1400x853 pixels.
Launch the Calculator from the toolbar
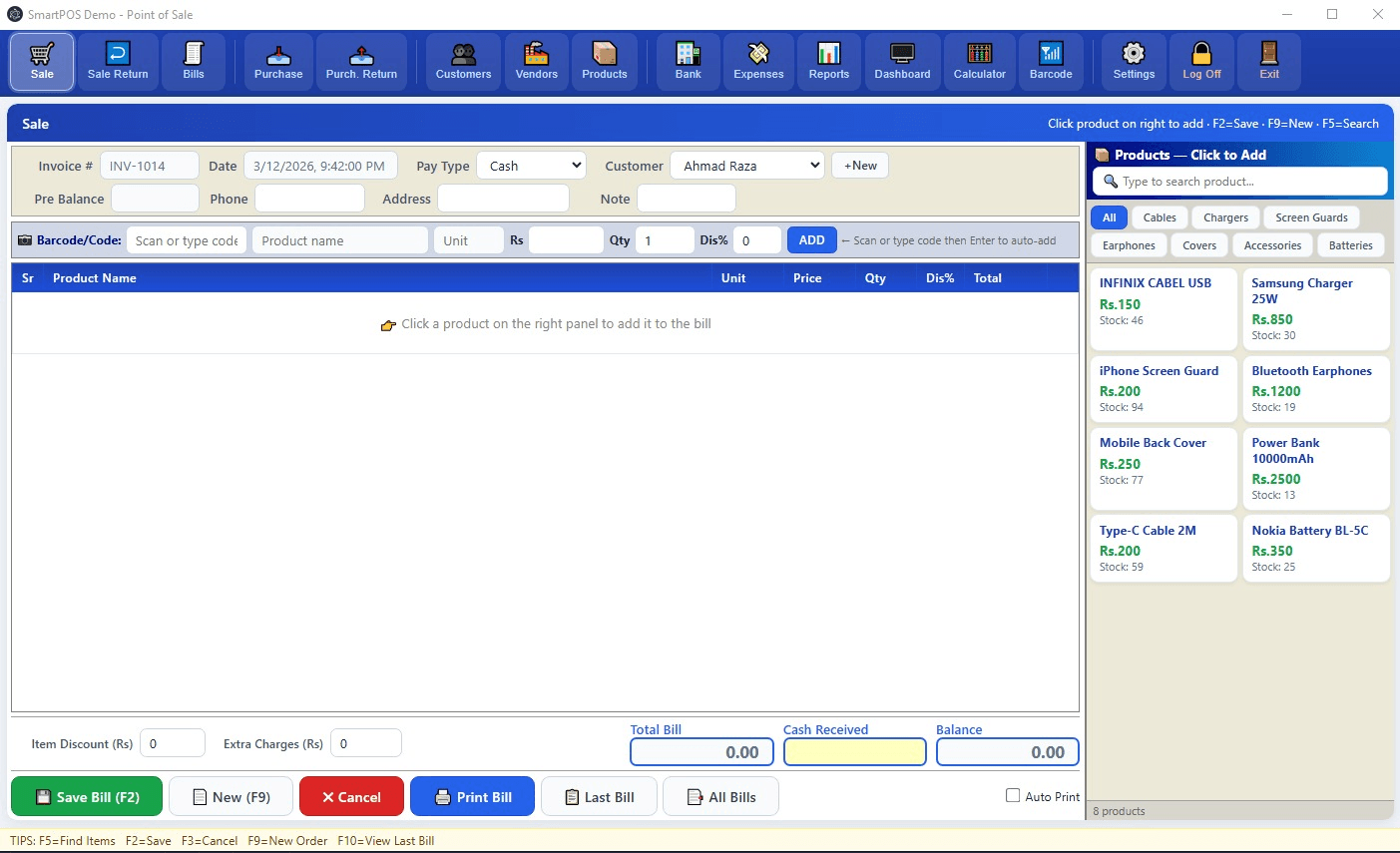coord(979,61)
